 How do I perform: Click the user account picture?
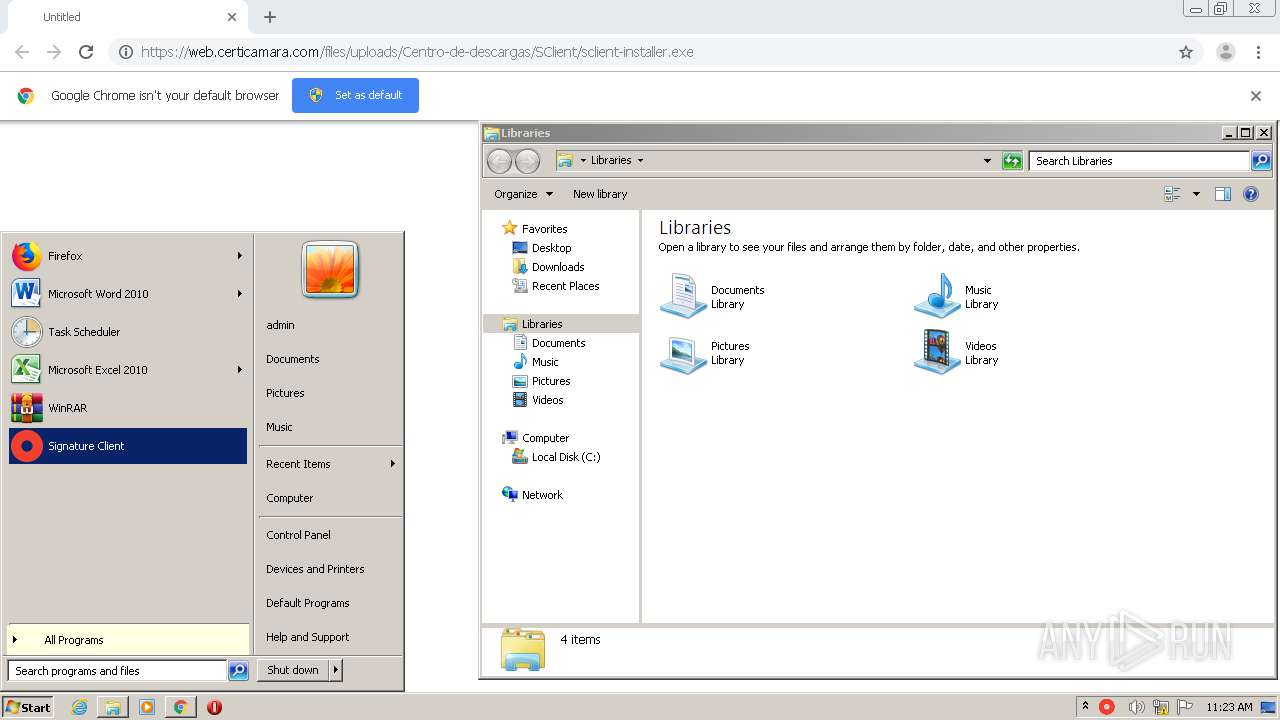(x=330, y=270)
